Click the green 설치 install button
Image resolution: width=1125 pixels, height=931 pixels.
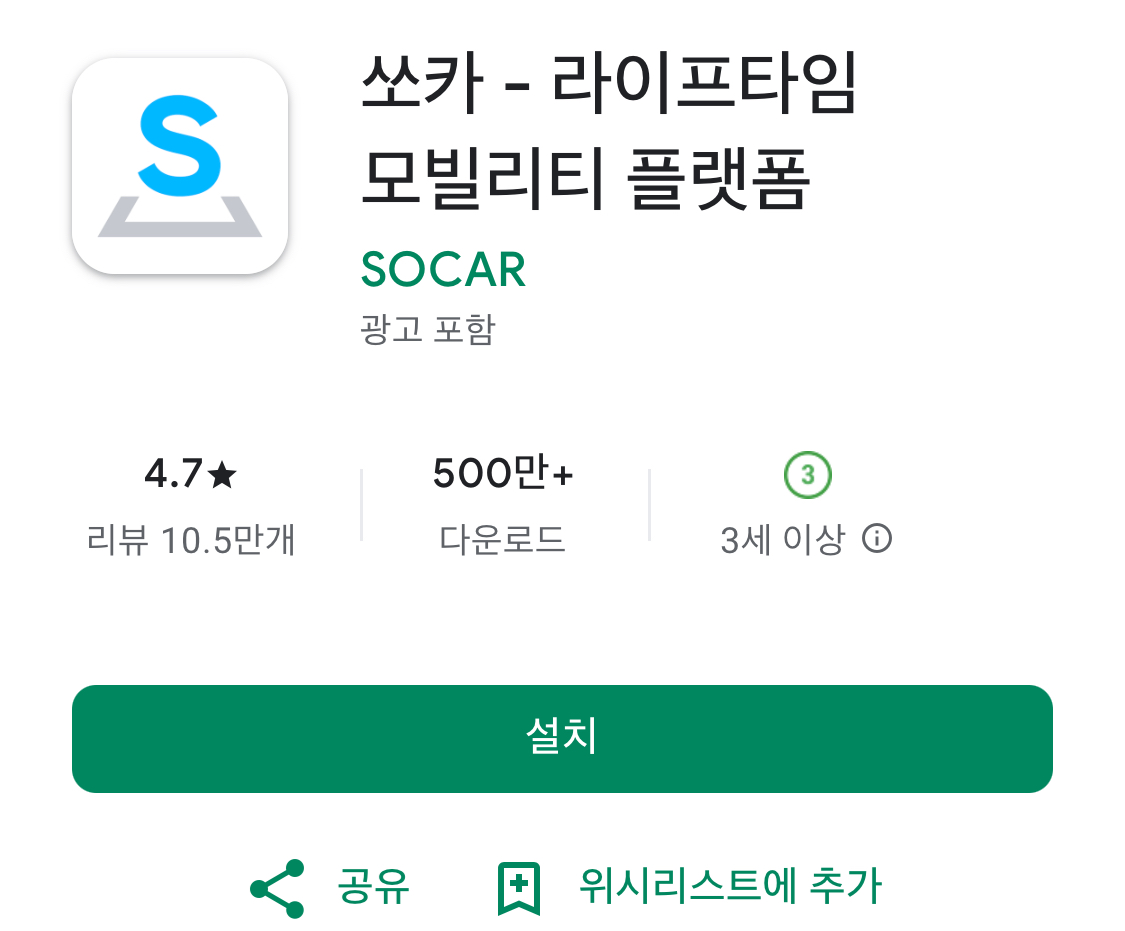coord(562,739)
